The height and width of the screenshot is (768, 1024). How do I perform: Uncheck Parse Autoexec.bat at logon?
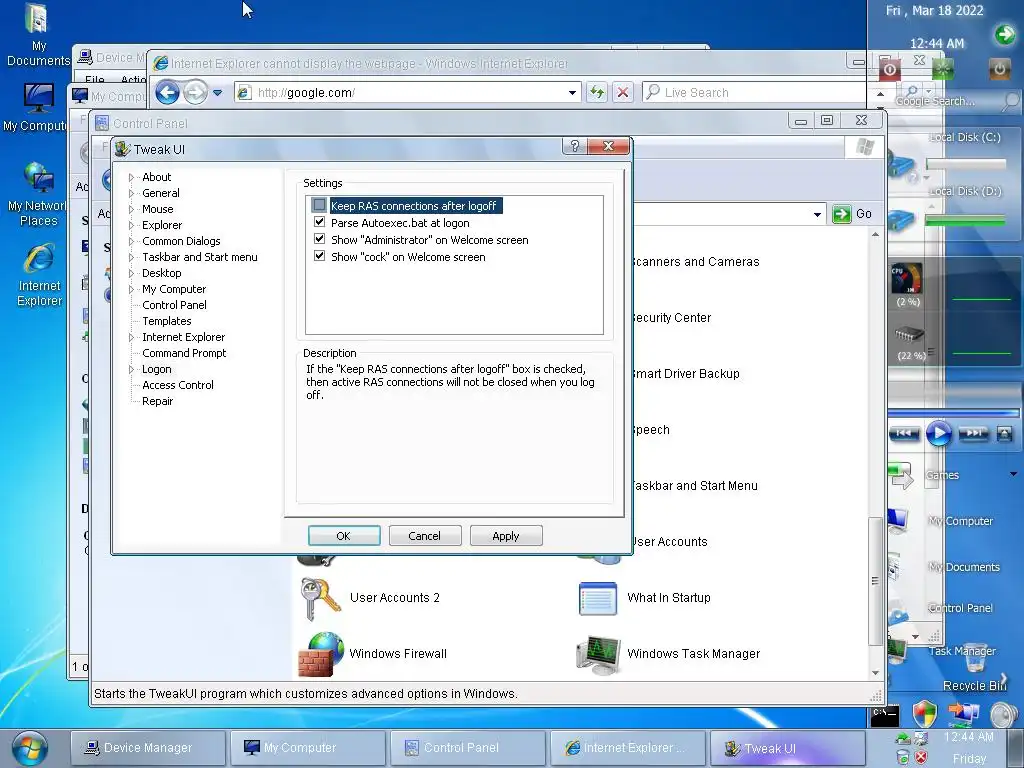[319, 222]
